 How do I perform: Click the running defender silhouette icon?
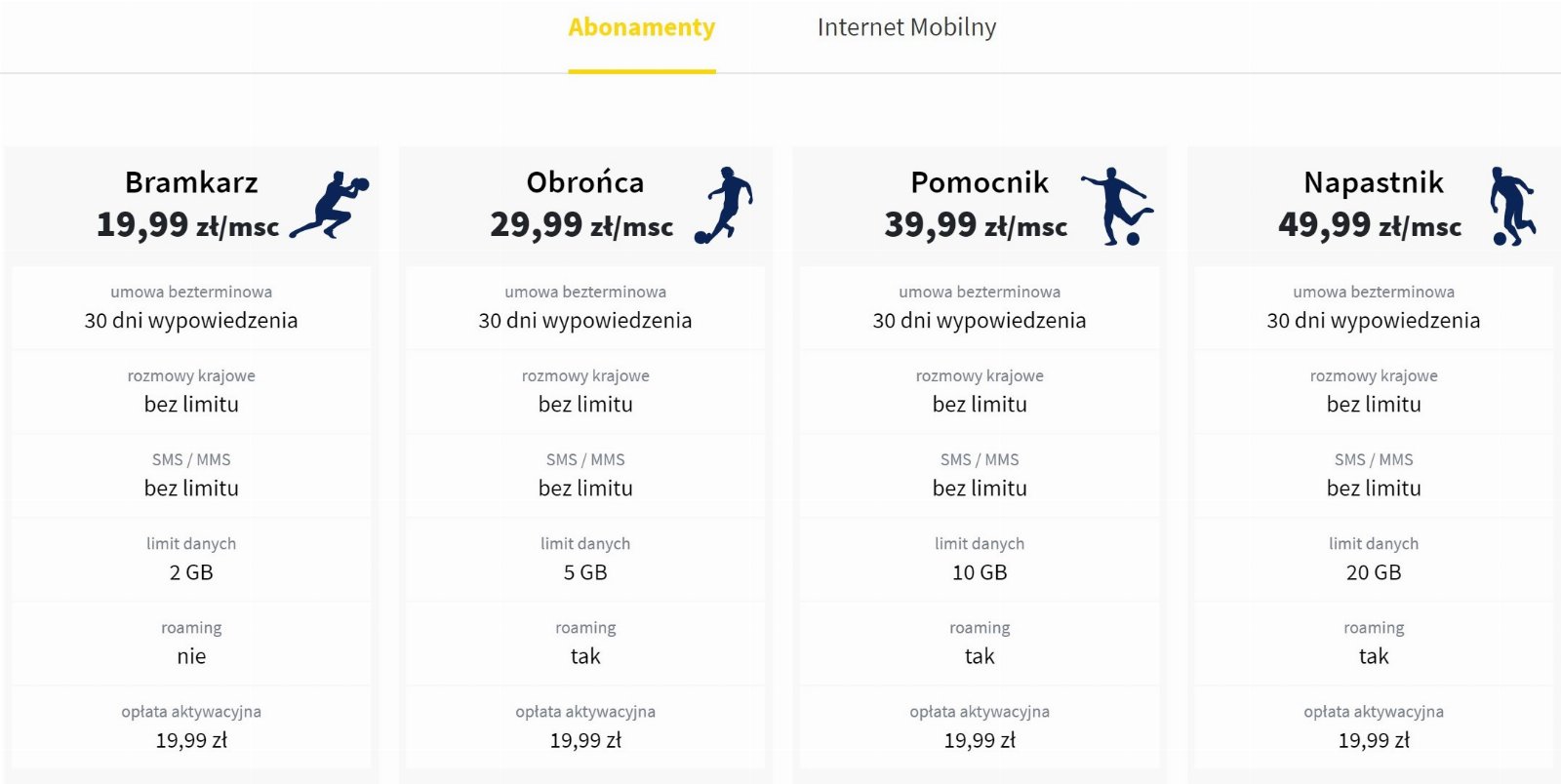[724, 206]
